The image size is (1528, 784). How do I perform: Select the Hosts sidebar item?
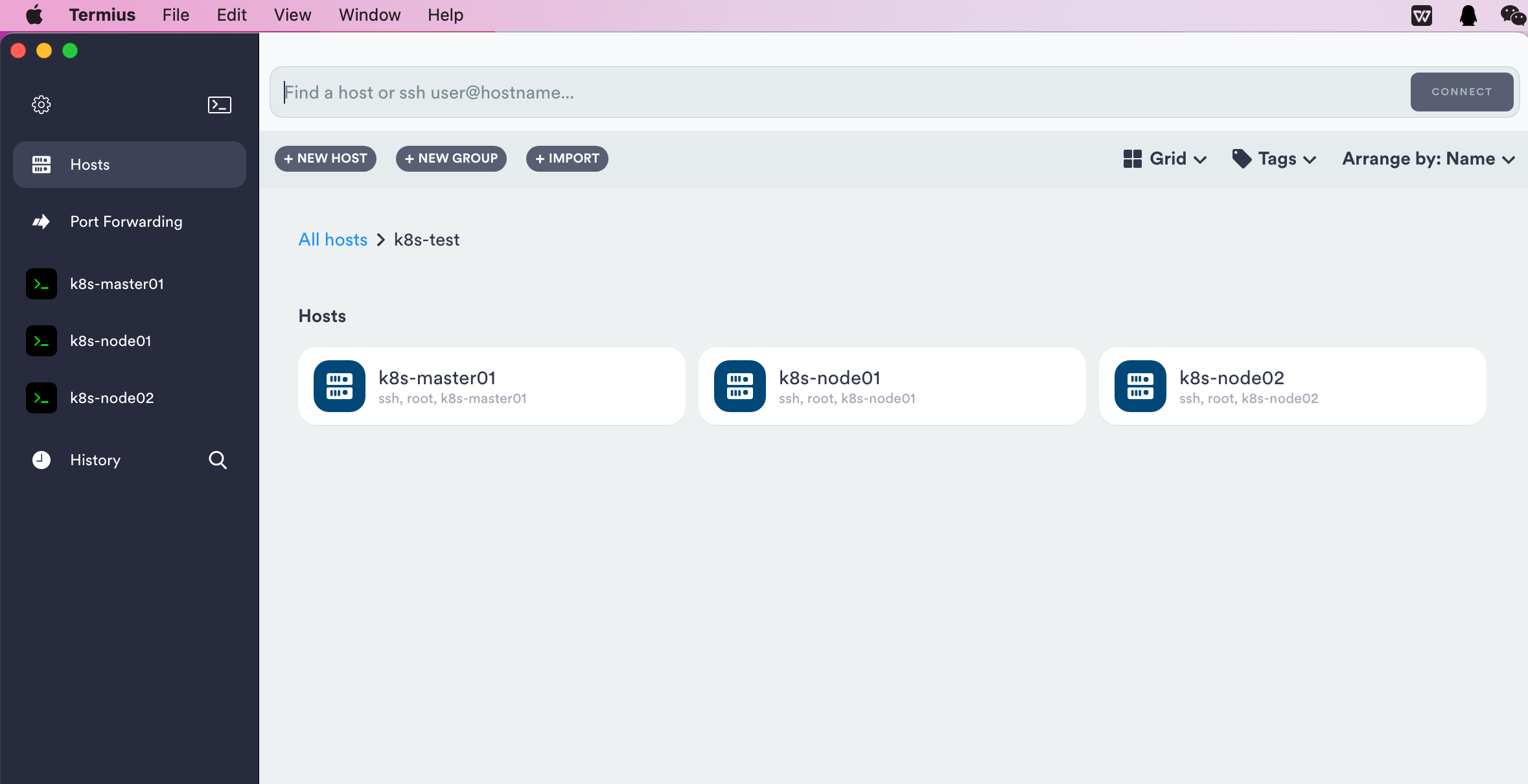tap(130, 165)
